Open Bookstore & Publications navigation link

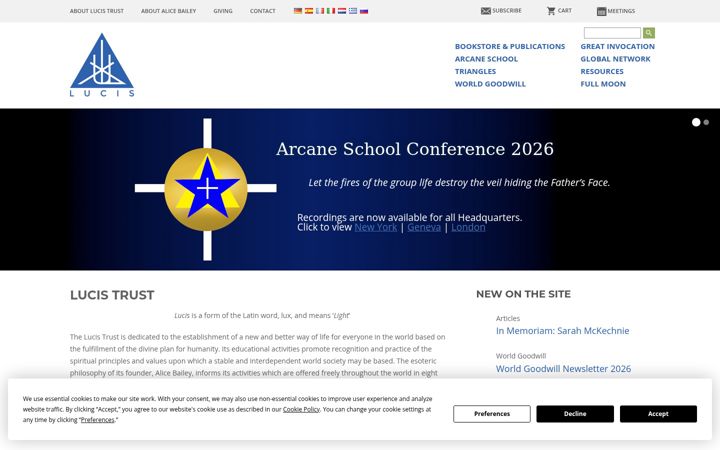[510, 46]
